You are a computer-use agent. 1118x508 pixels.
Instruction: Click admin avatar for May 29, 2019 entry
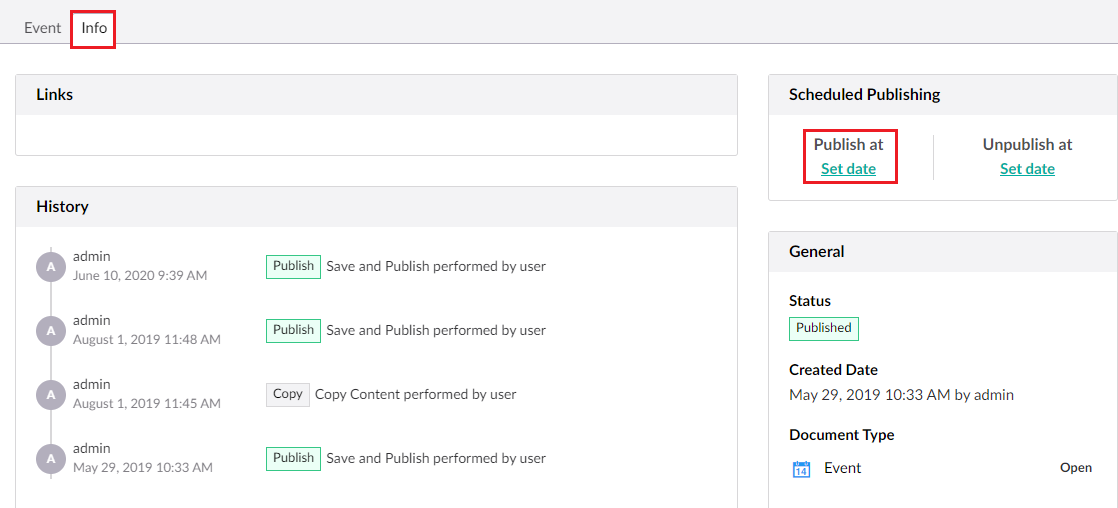[x=50, y=458]
